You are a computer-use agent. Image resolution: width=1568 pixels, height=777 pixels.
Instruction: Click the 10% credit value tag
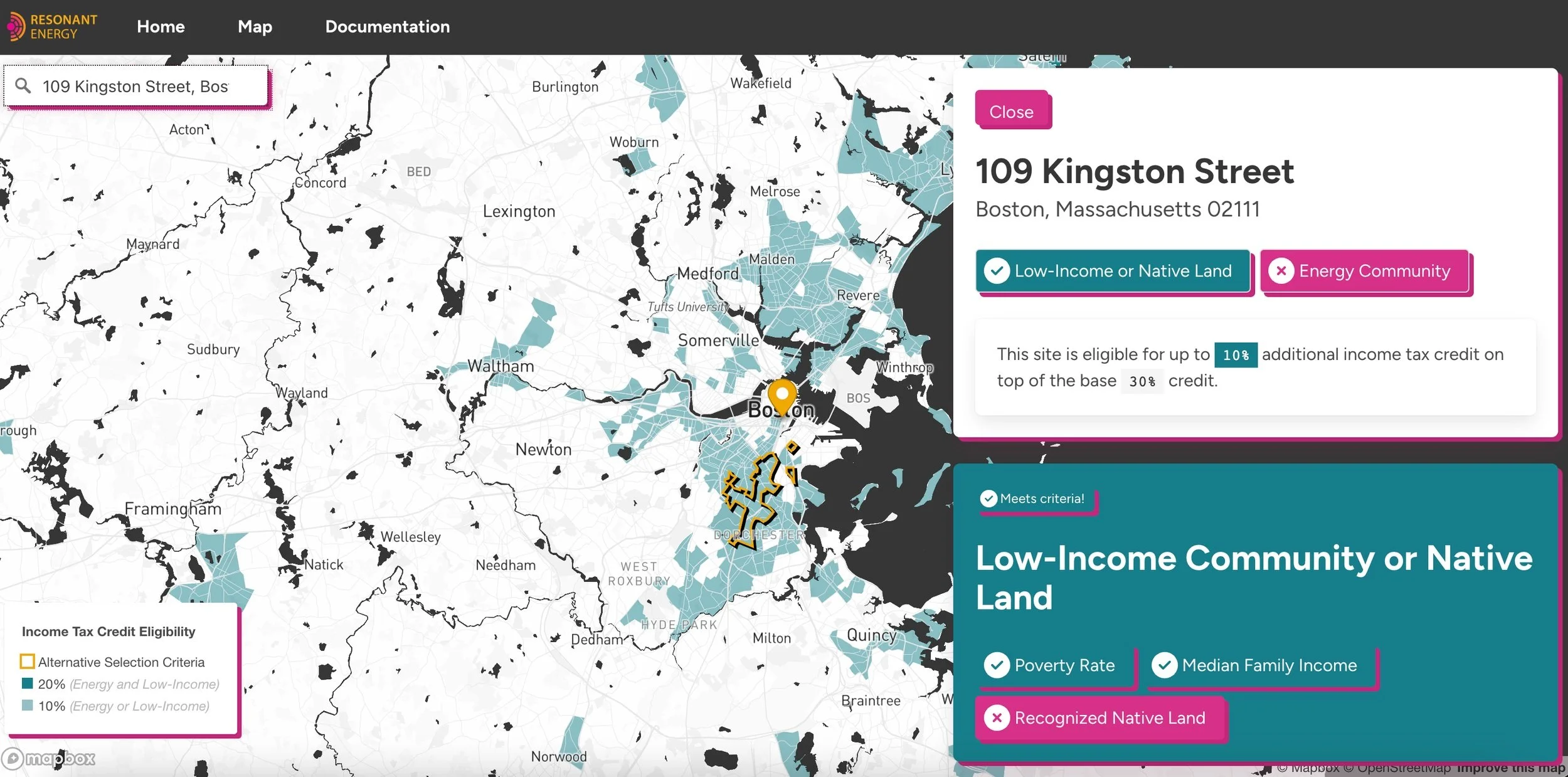point(1236,355)
